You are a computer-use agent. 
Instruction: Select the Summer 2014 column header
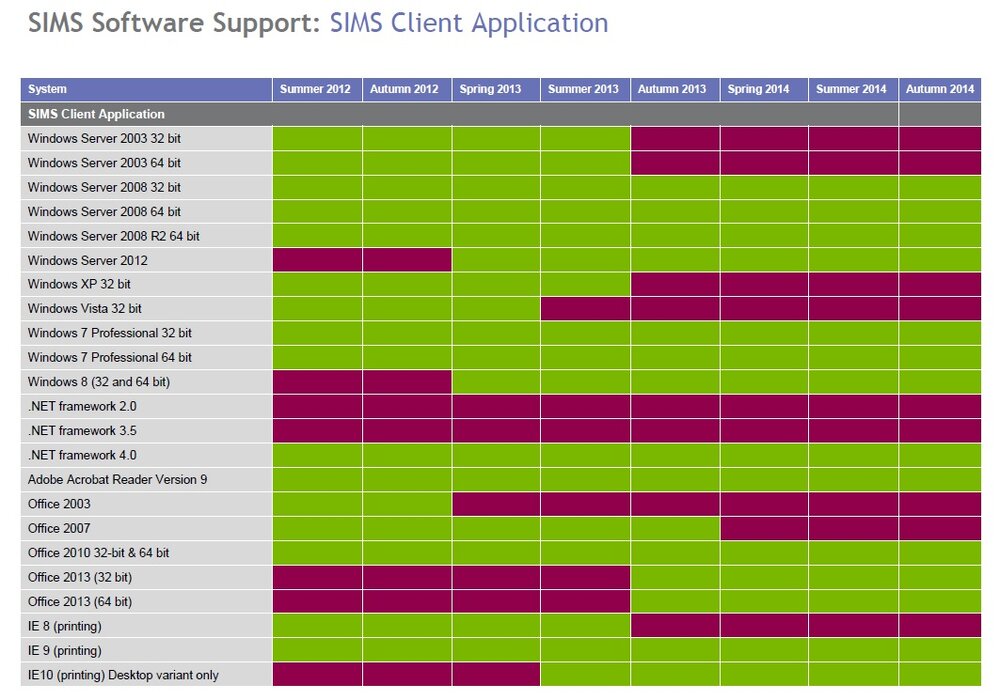tap(851, 89)
